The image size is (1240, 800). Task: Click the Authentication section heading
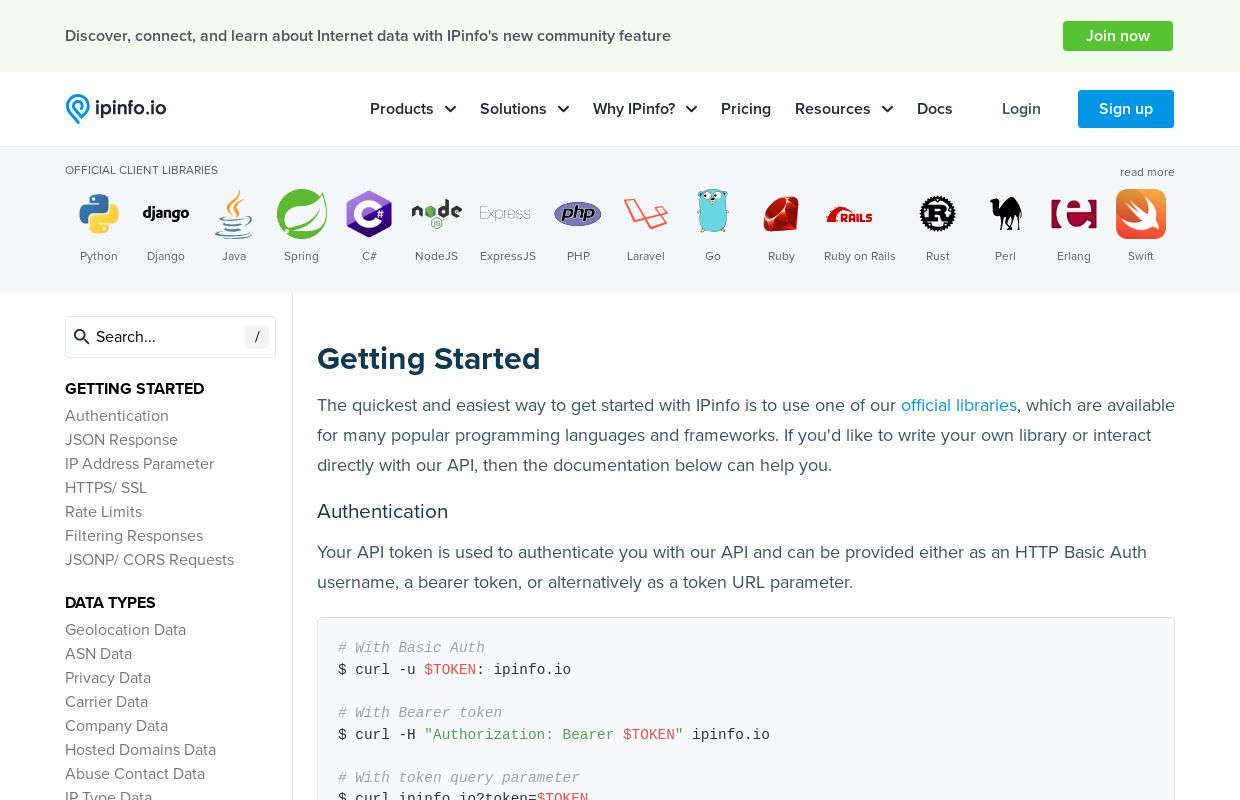coord(382,511)
